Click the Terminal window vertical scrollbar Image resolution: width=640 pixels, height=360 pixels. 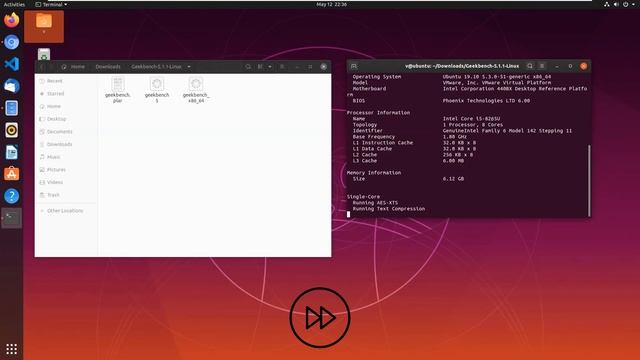click(589, 180)
